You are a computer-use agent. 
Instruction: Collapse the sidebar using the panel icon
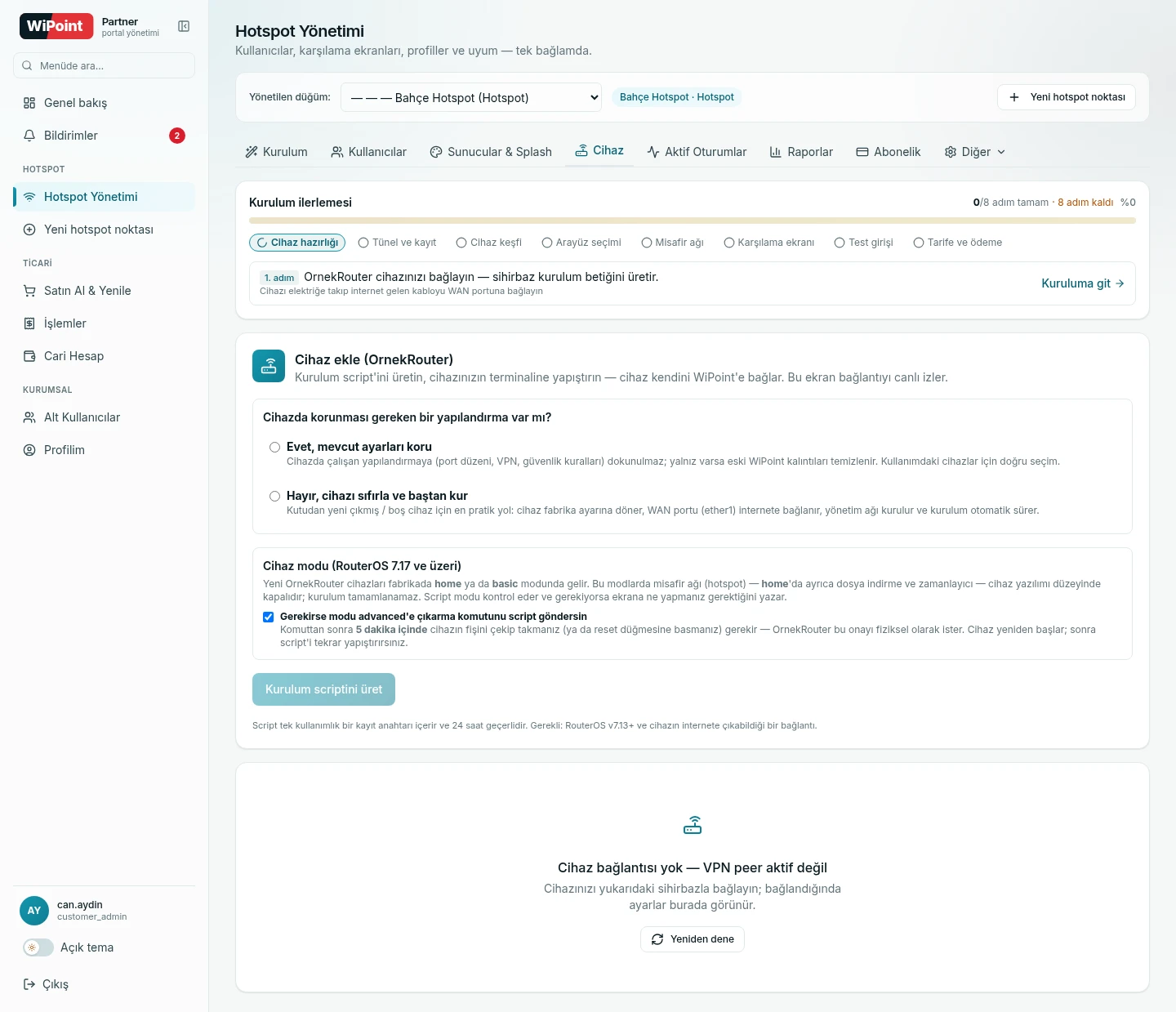point(184,26)
